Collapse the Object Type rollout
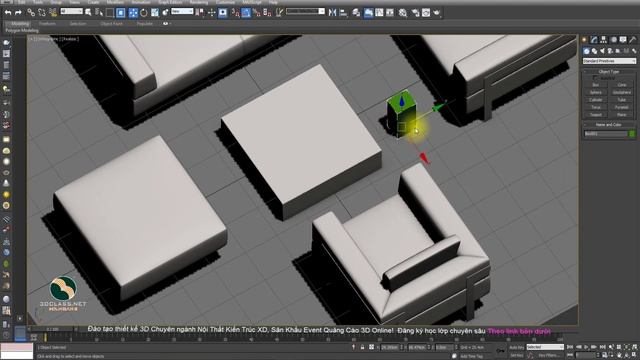Viewport: 640px width, 360px height. pos(609,71)
